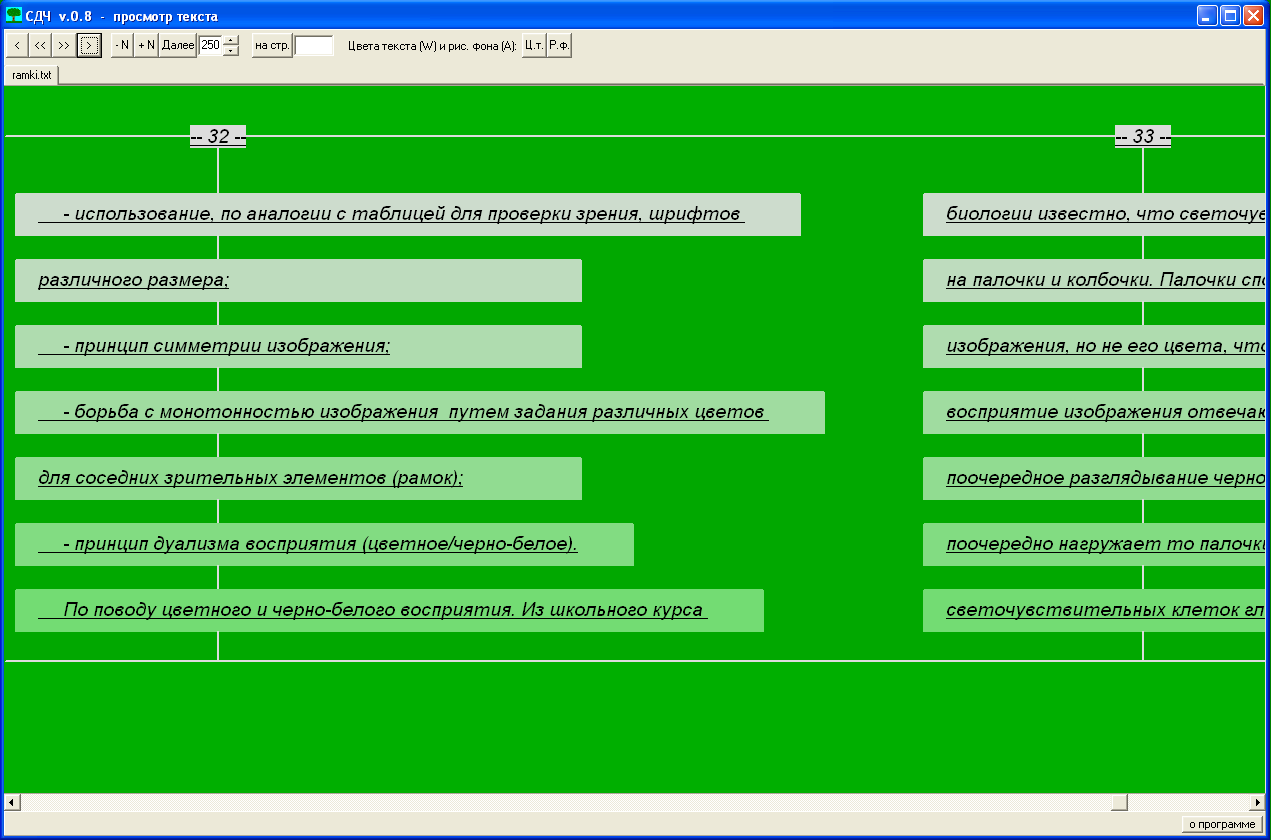Click the horizontal scrollbar left arrow

coord(12,802)
